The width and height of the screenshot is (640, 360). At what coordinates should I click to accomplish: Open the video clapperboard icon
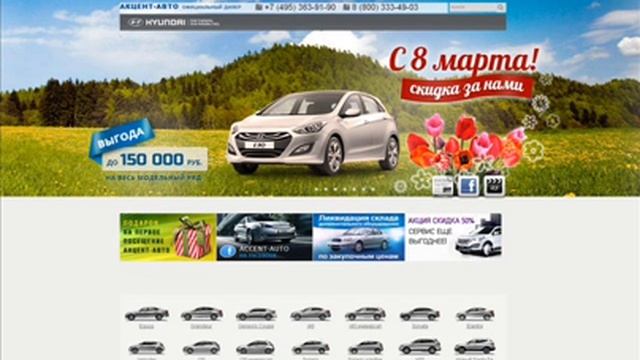point(494,186)
